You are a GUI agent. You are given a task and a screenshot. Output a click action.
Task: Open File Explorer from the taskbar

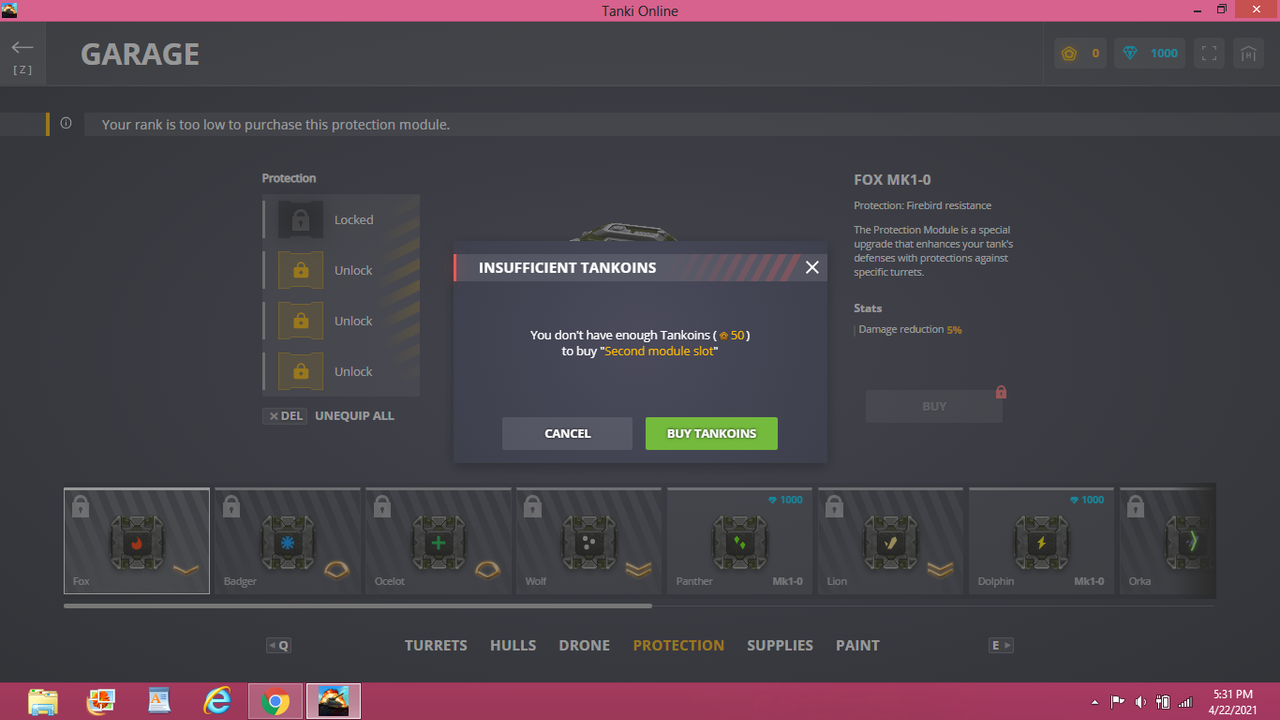pyautogui.click(x=43, y=702)
